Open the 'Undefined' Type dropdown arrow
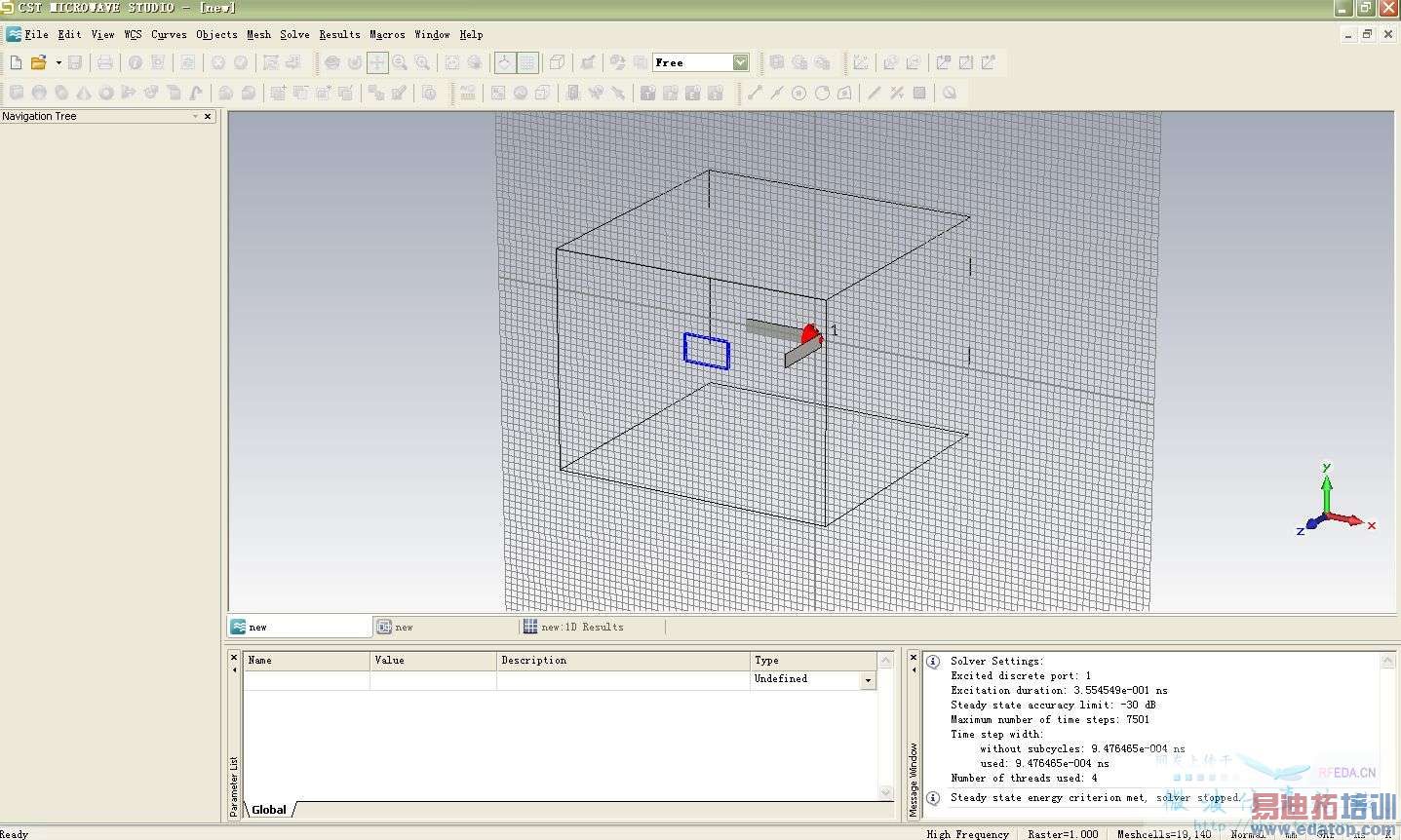Image resolution: width=1401 pixels, height=840 pixels. 868,680
